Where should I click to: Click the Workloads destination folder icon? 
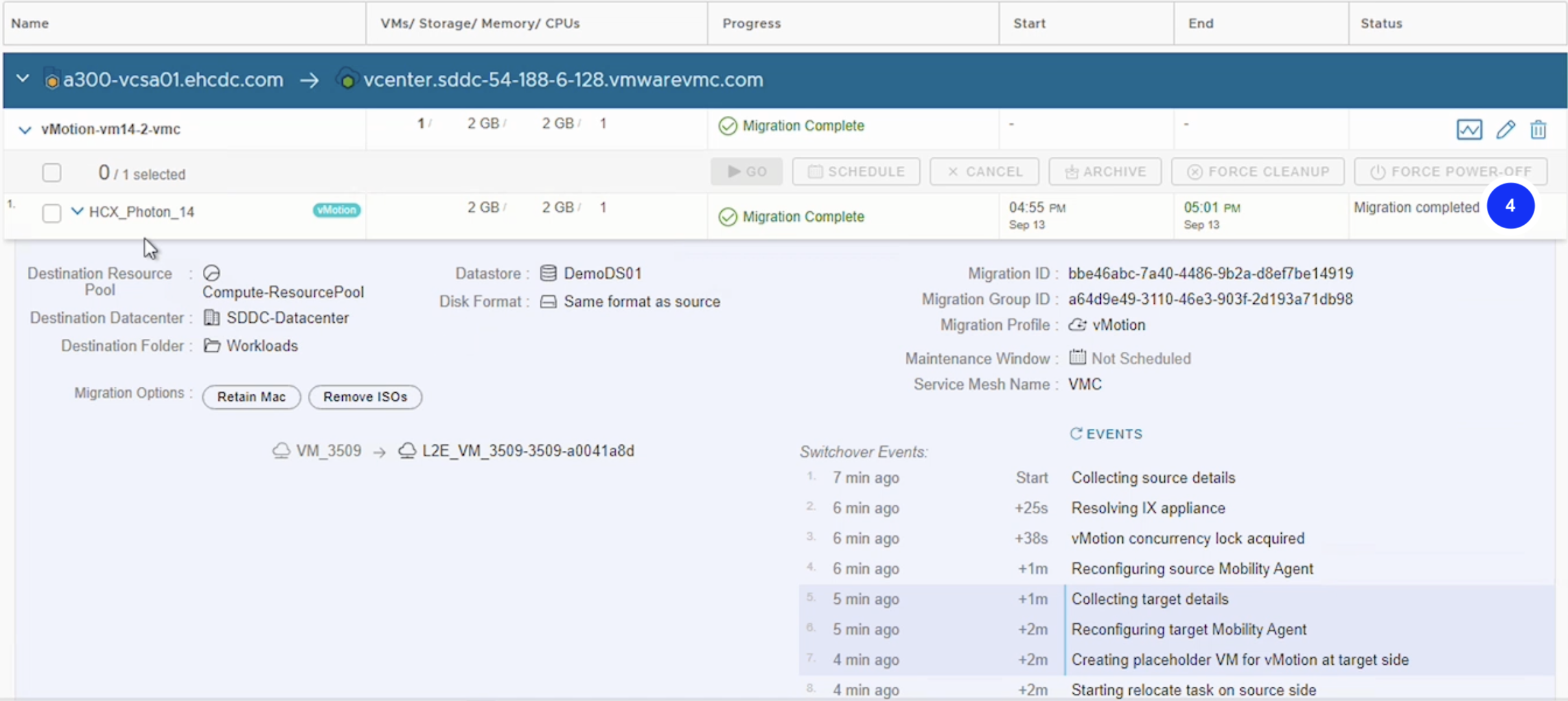(x=211, y=345)
